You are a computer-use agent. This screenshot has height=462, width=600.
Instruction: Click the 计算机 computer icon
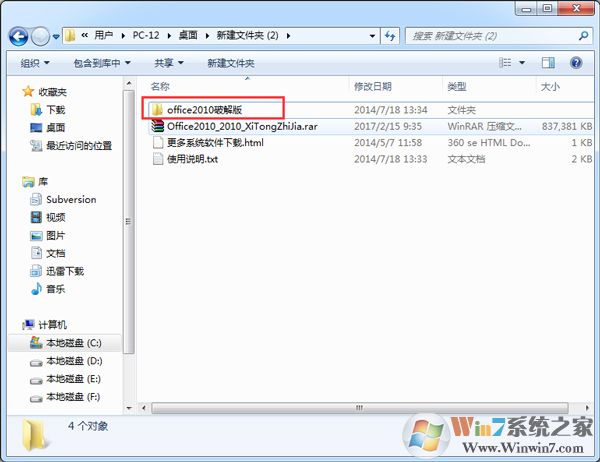[x=28, y=325]
